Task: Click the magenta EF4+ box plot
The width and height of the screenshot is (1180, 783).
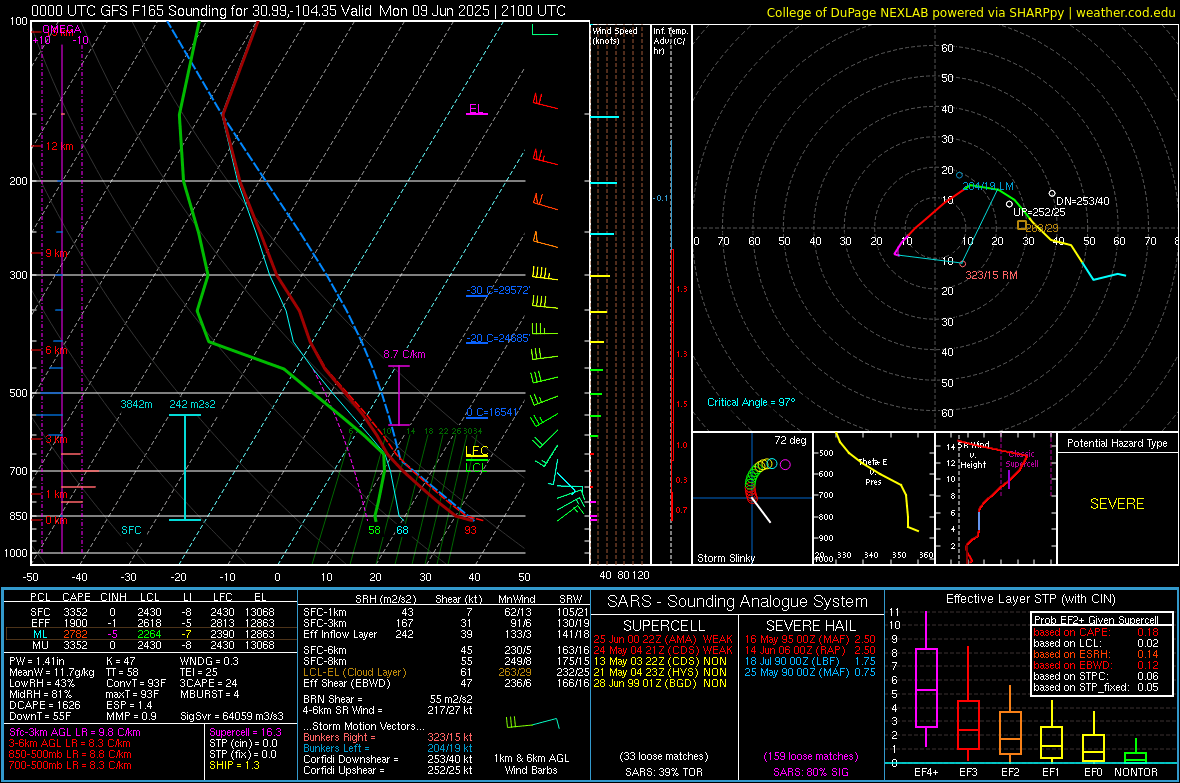Action: [926, 681]
